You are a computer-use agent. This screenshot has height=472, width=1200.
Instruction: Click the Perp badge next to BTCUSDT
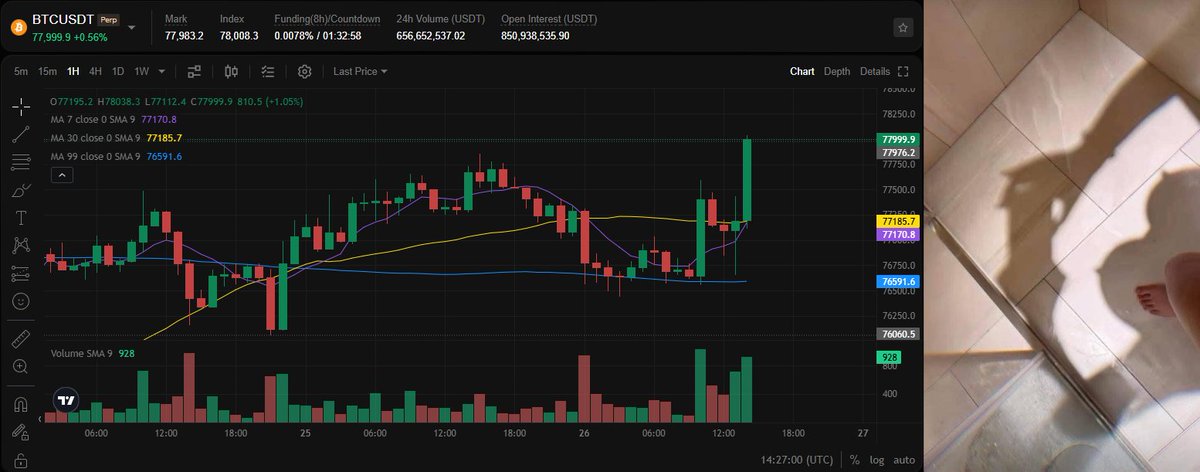pos(109,19)
